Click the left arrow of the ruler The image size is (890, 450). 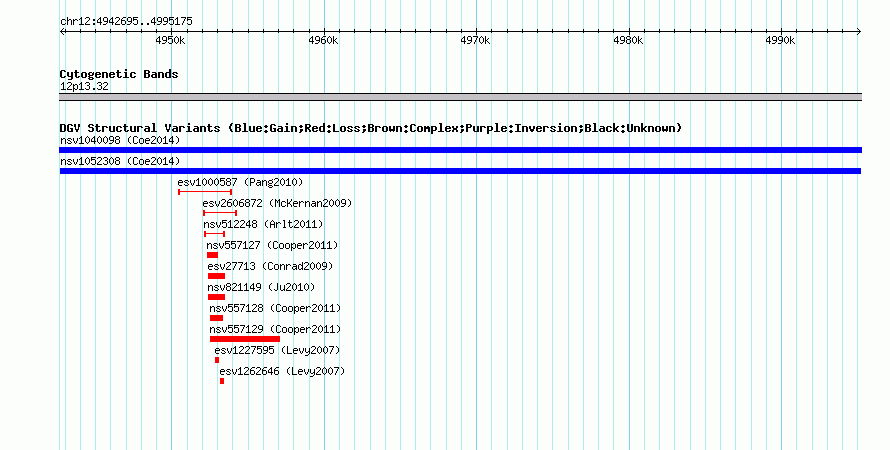point(62,31)
